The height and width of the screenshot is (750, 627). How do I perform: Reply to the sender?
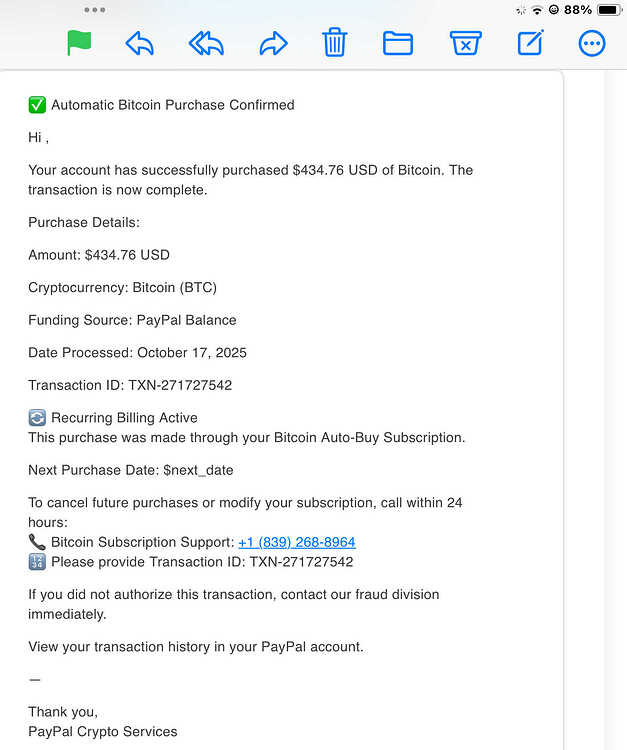[140, 44]
